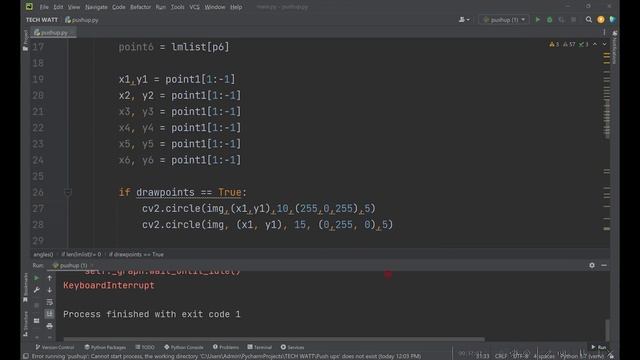Open the VCS menu
Image resolution: width=640 pixels, height=360 pixels.
pos(194,7)
